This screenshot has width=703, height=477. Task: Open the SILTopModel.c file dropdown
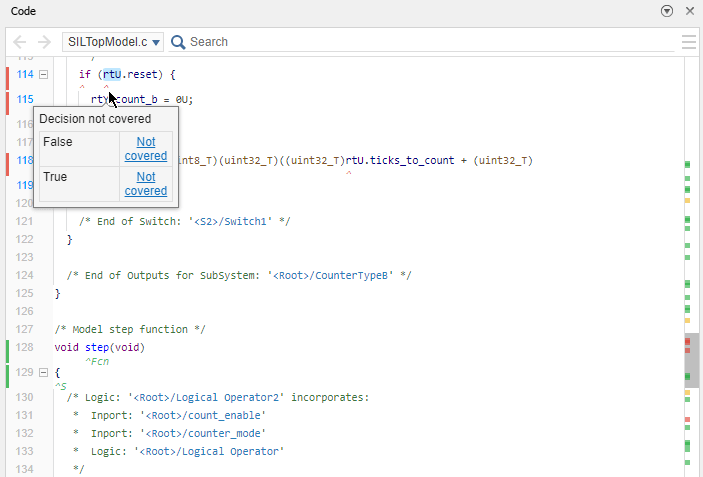112,42
